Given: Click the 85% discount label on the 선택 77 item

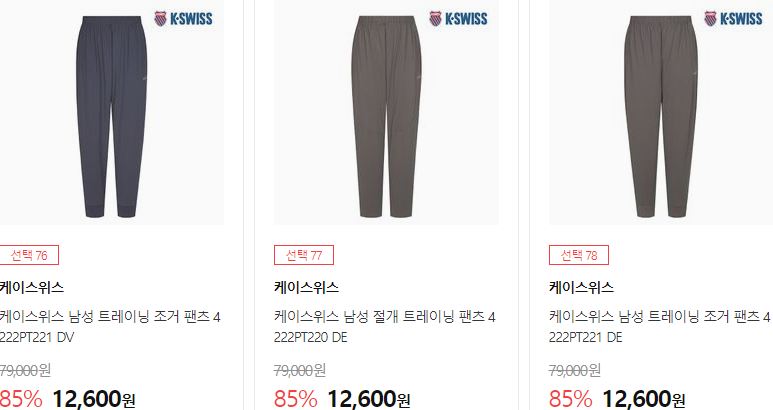Looking at the screenshot, I should click(296, 399).
